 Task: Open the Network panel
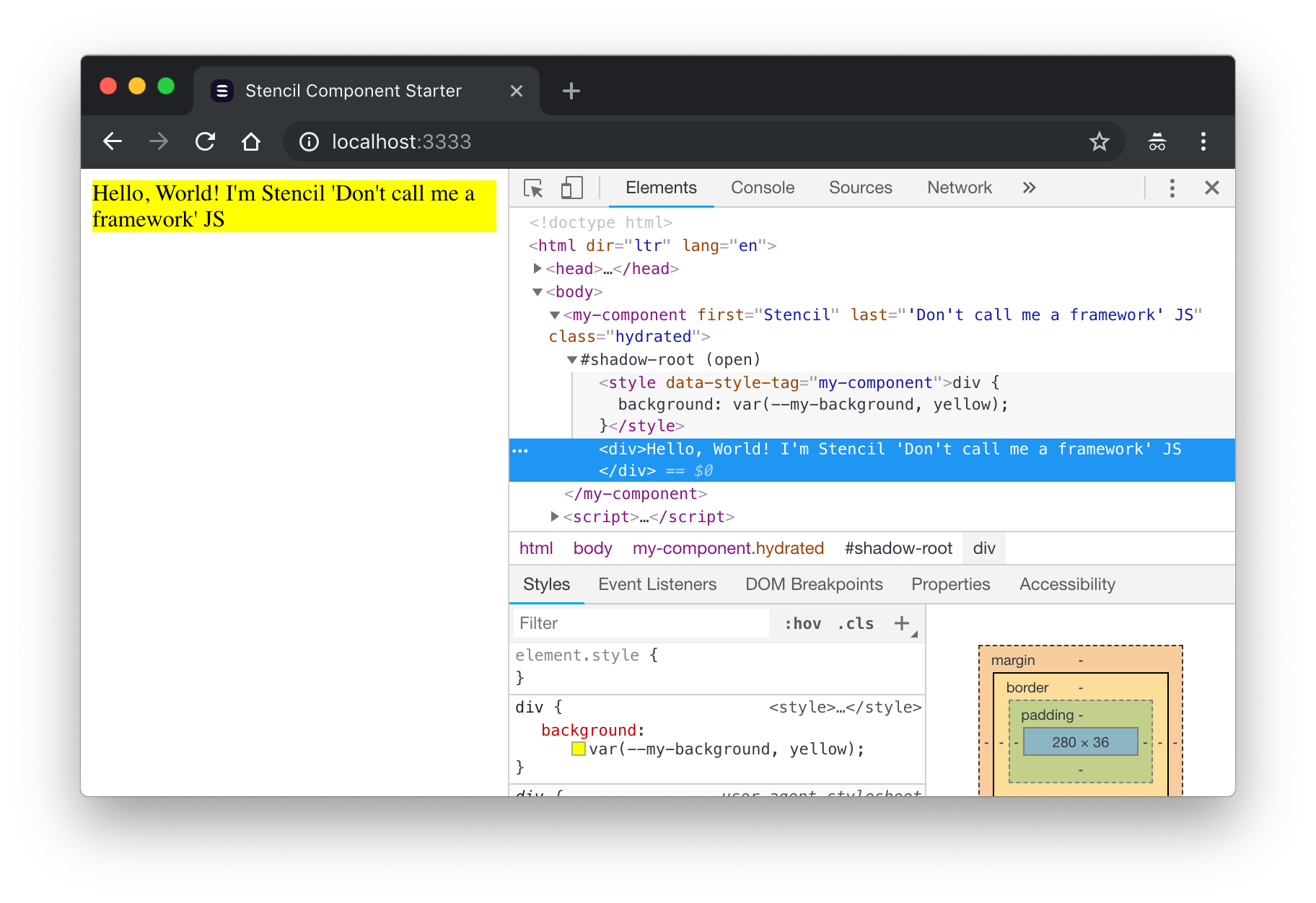pyautogui.click(x=960, y=188)
